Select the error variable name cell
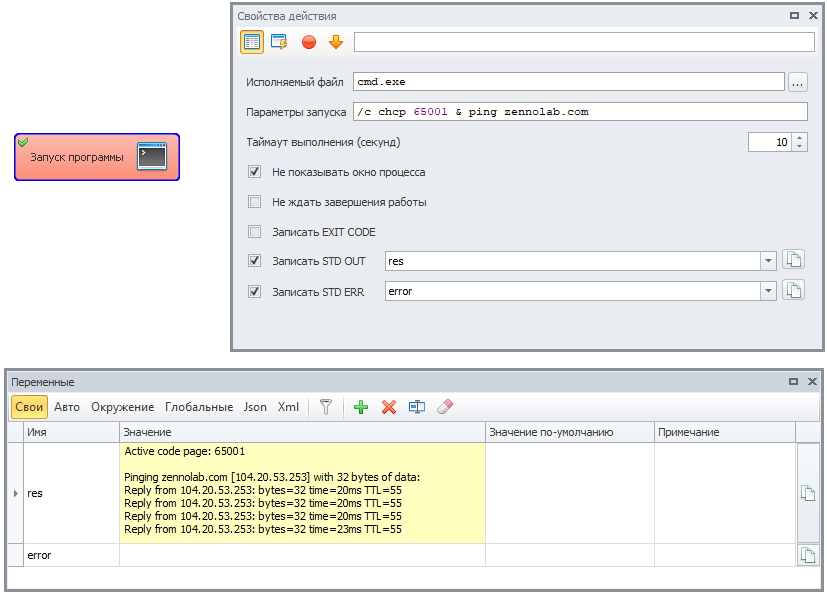The height and width of the screenshot is (597, 827). coord(71,555)
